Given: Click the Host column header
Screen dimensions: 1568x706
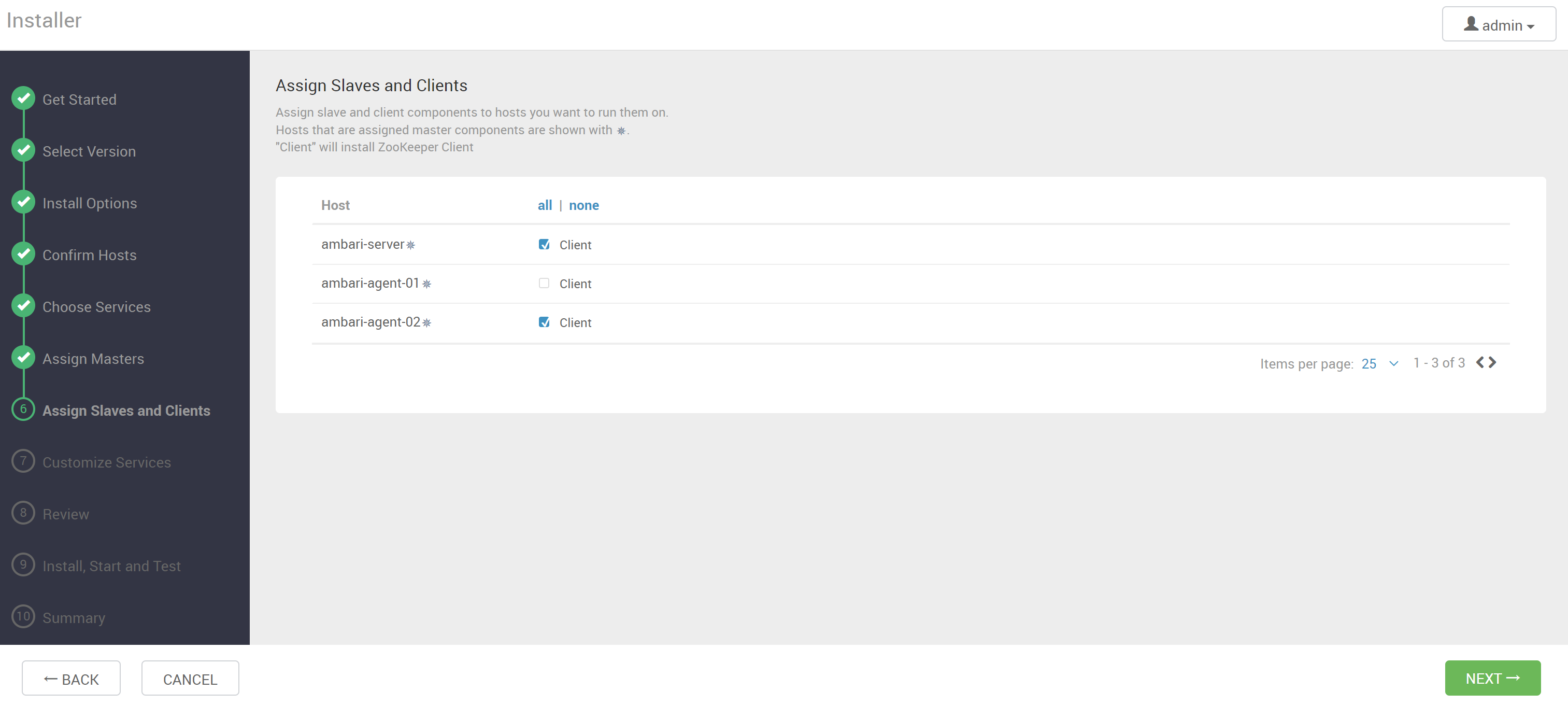Looking at the screenshot, I should click(x=335, y=205).
